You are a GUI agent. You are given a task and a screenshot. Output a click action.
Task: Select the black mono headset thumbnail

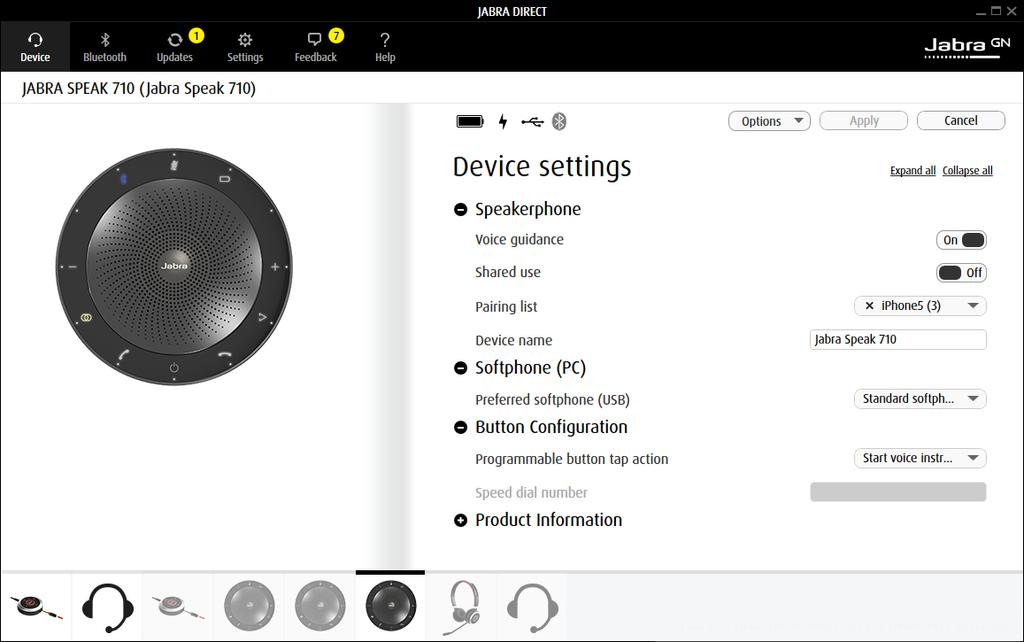pos(107,607)
